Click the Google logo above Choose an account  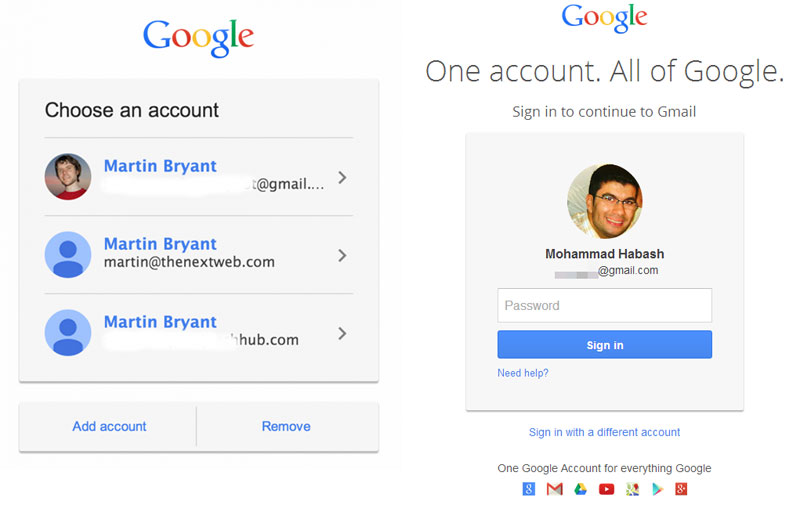198,38
